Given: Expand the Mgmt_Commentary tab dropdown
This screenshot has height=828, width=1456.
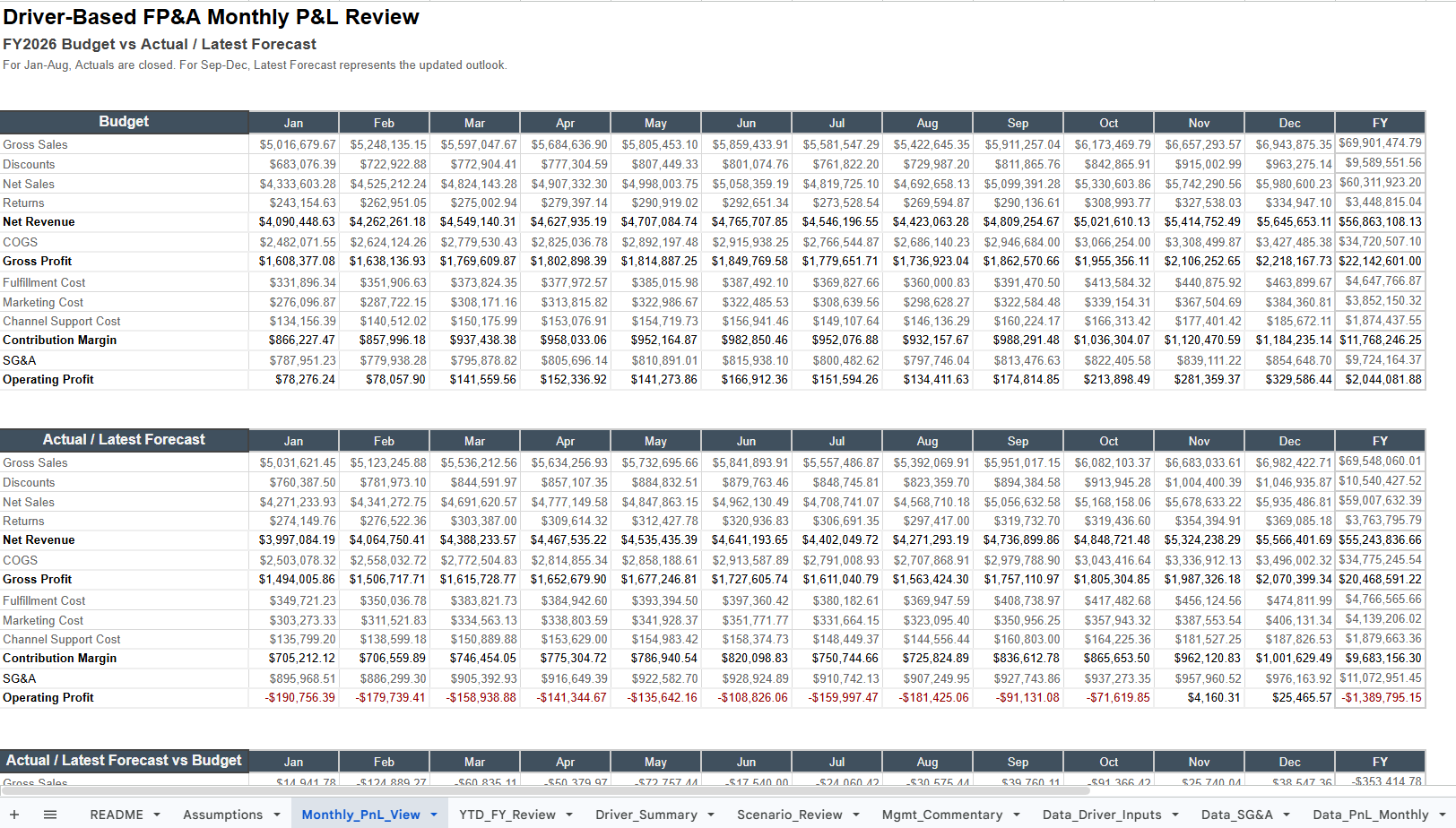Looking at the screenshot, I should [1016, 815].
